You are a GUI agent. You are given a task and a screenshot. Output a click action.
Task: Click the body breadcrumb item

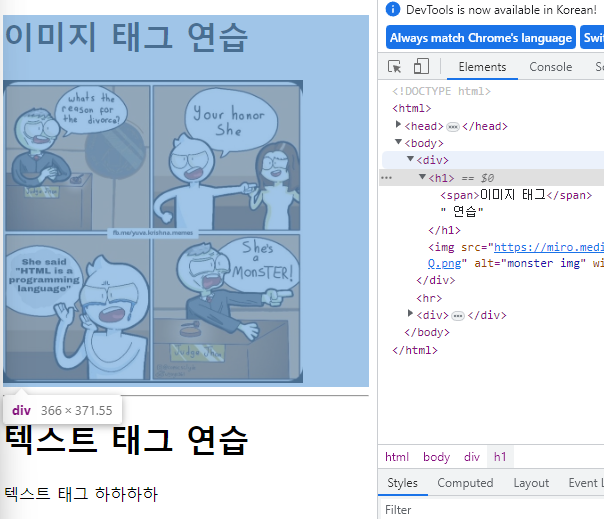[436, 457]
